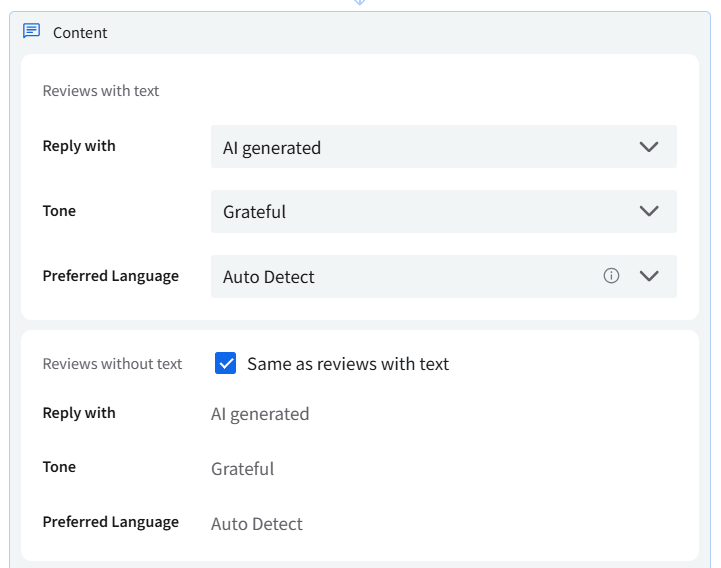Select the Content panel header title
The image size is (721, 568).
[80, 33]
